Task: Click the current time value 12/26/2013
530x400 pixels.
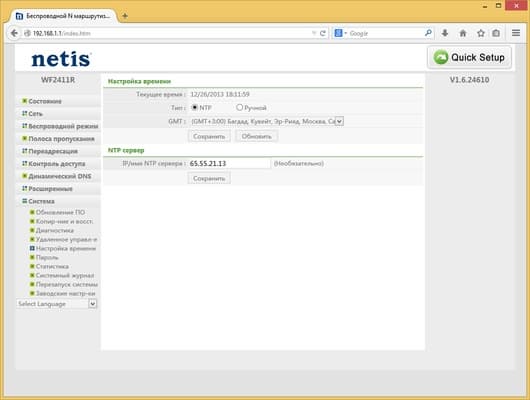Action: click(220, 94)
